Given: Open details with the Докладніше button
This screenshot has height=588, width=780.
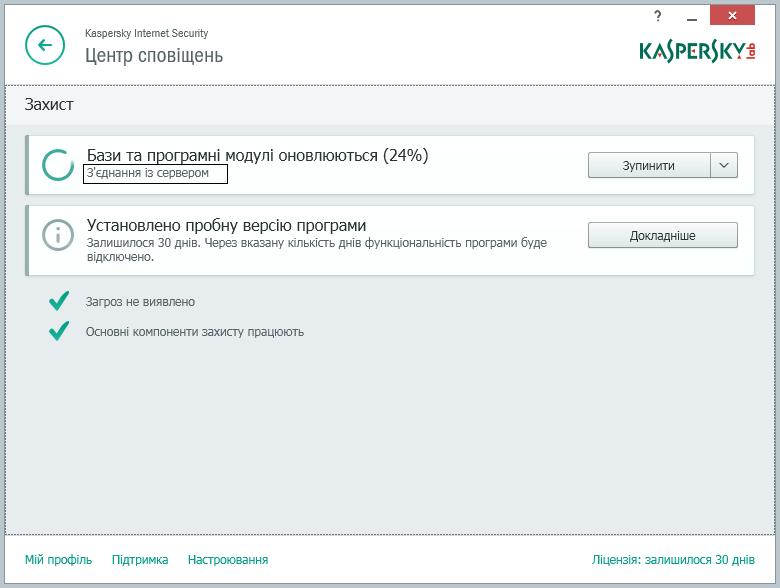Looking at the screenshot, I should [663, 235].
